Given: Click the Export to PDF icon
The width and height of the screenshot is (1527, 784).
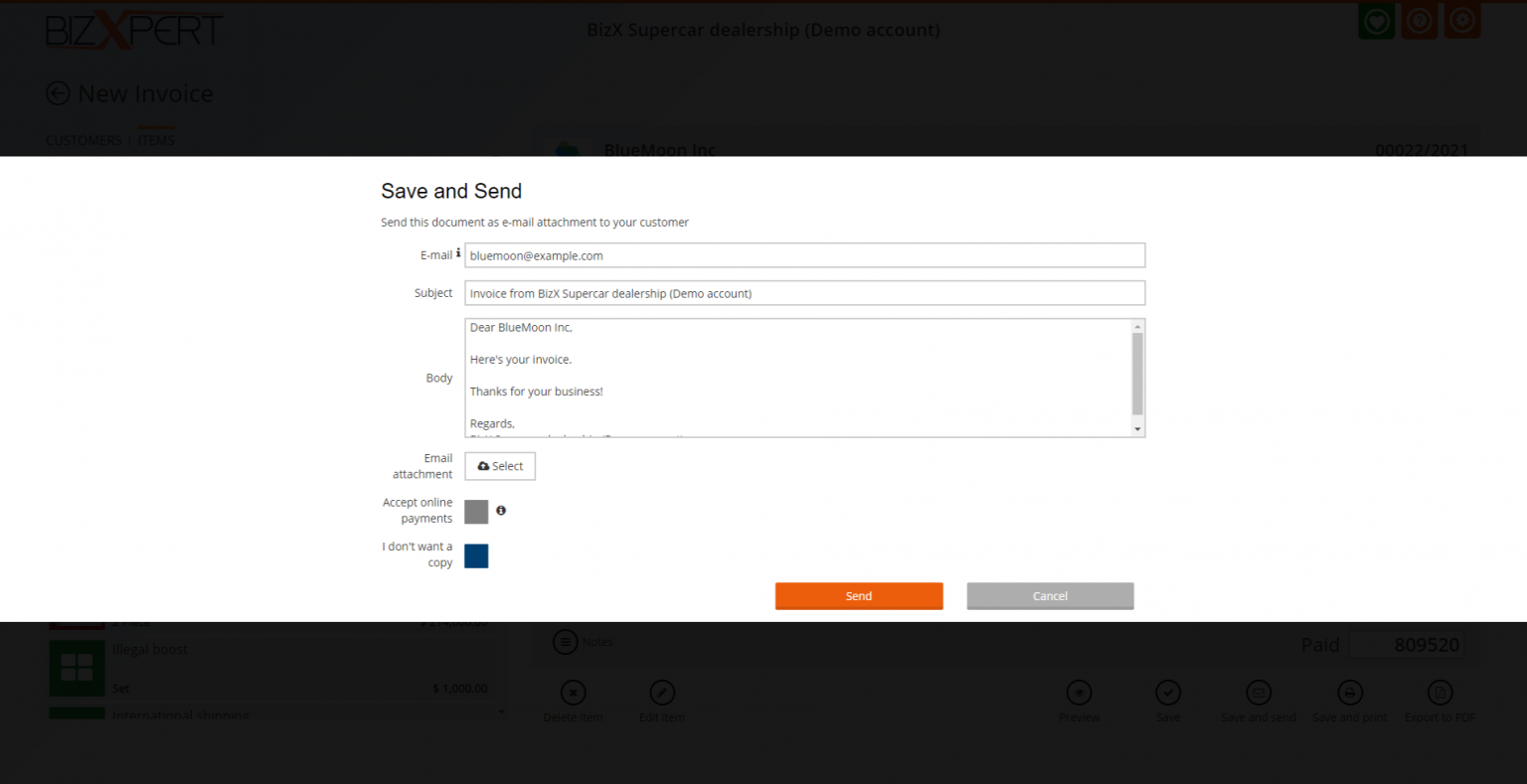Looking at the screenshot, I should [1440, 693].
